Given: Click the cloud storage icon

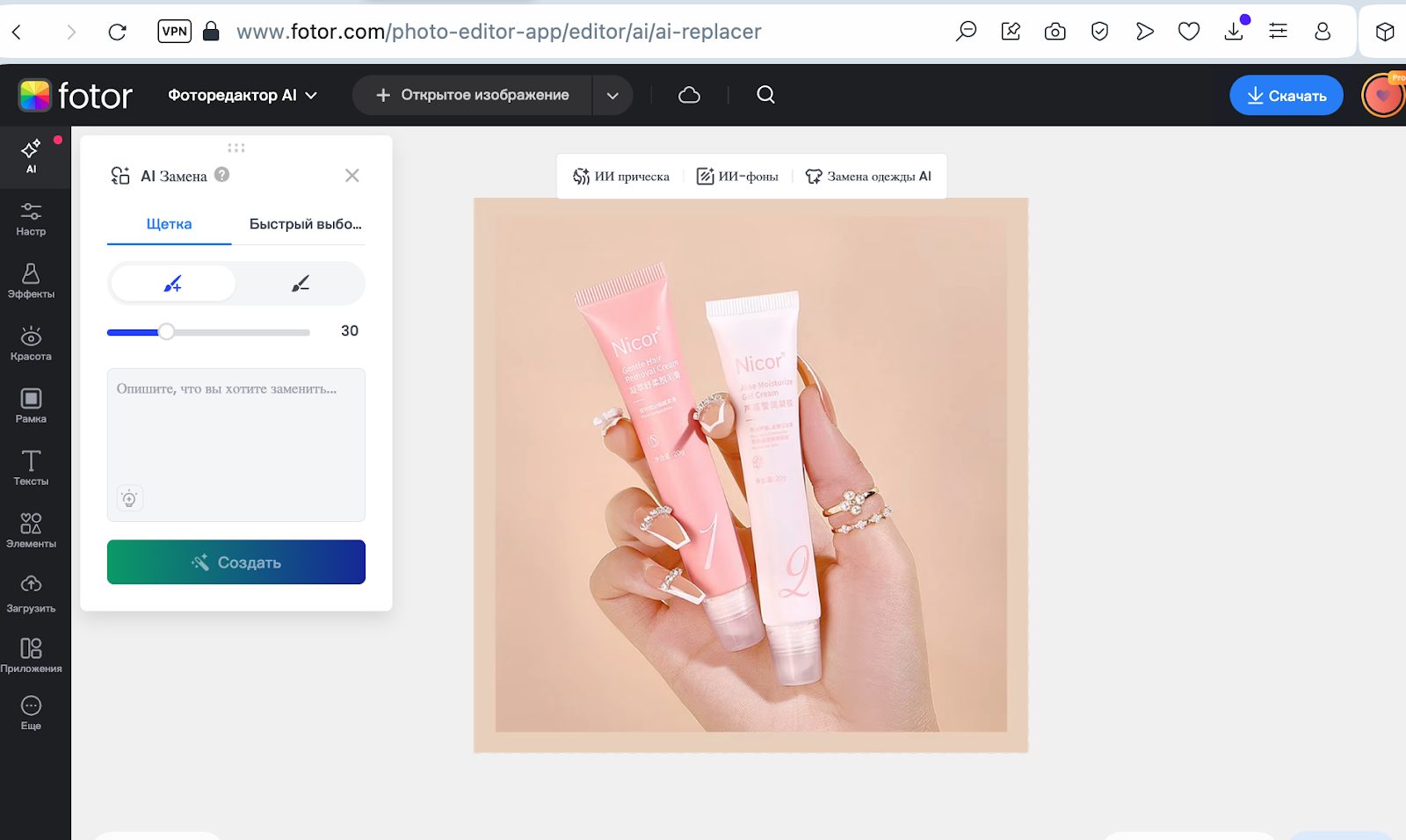Looking at the screenshot, I should coord(689,95).
